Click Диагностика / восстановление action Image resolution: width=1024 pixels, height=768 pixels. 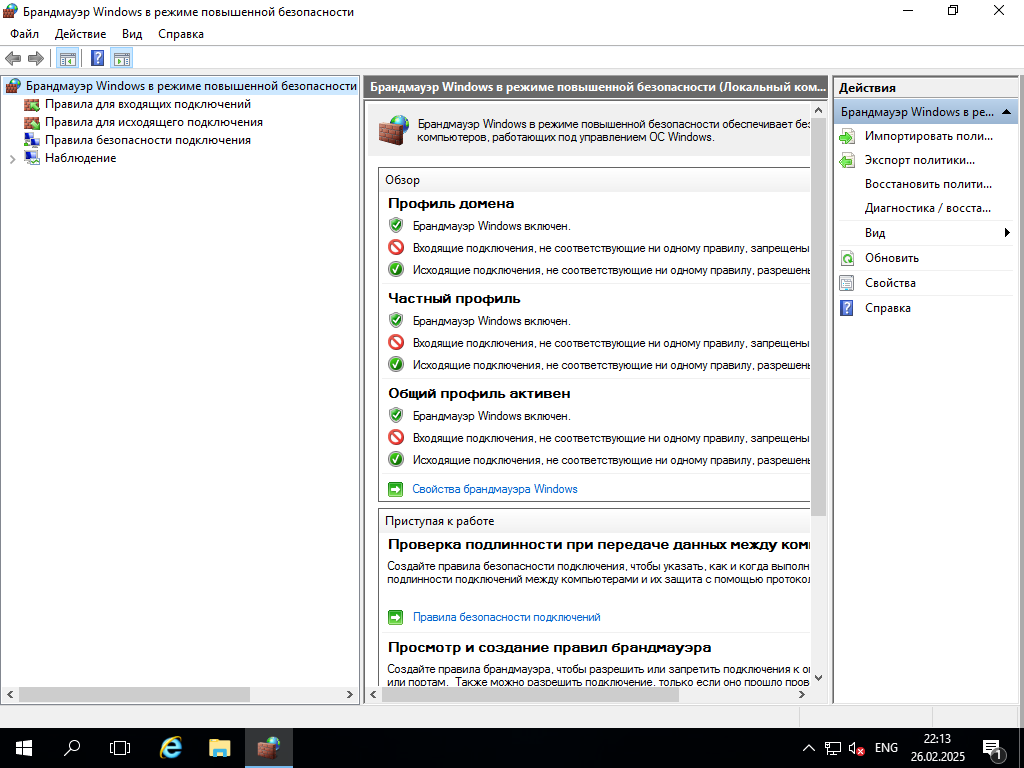tap(927, 208)
